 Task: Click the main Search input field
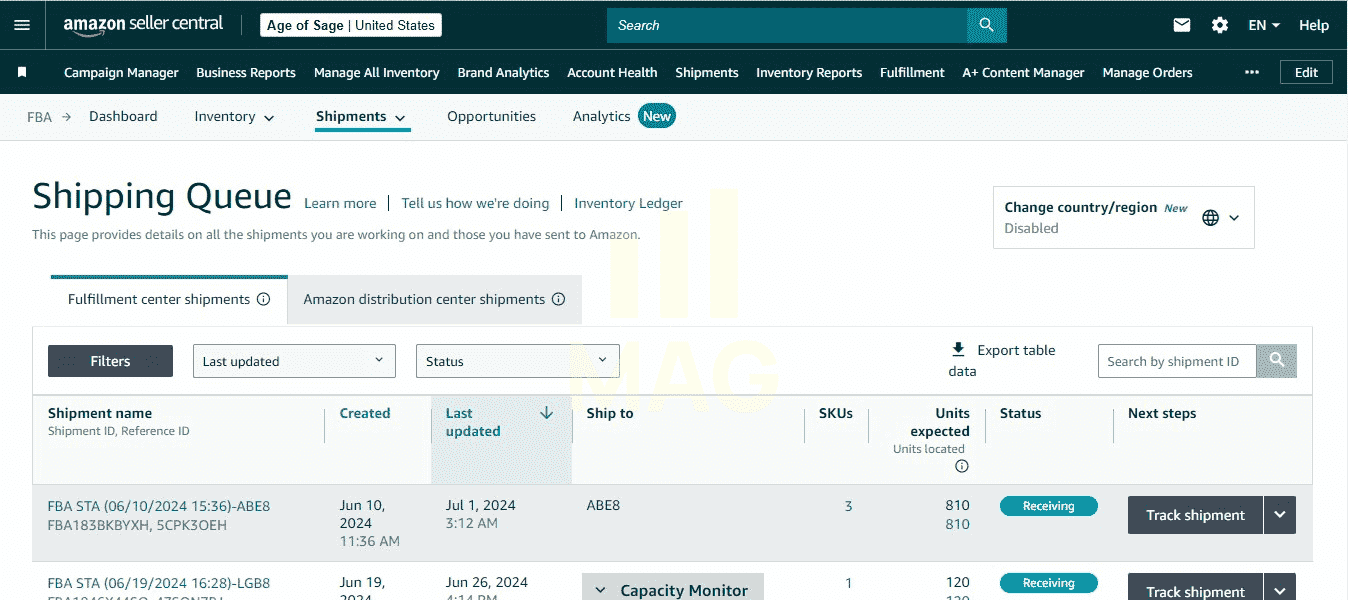click(x=787, y=25)
